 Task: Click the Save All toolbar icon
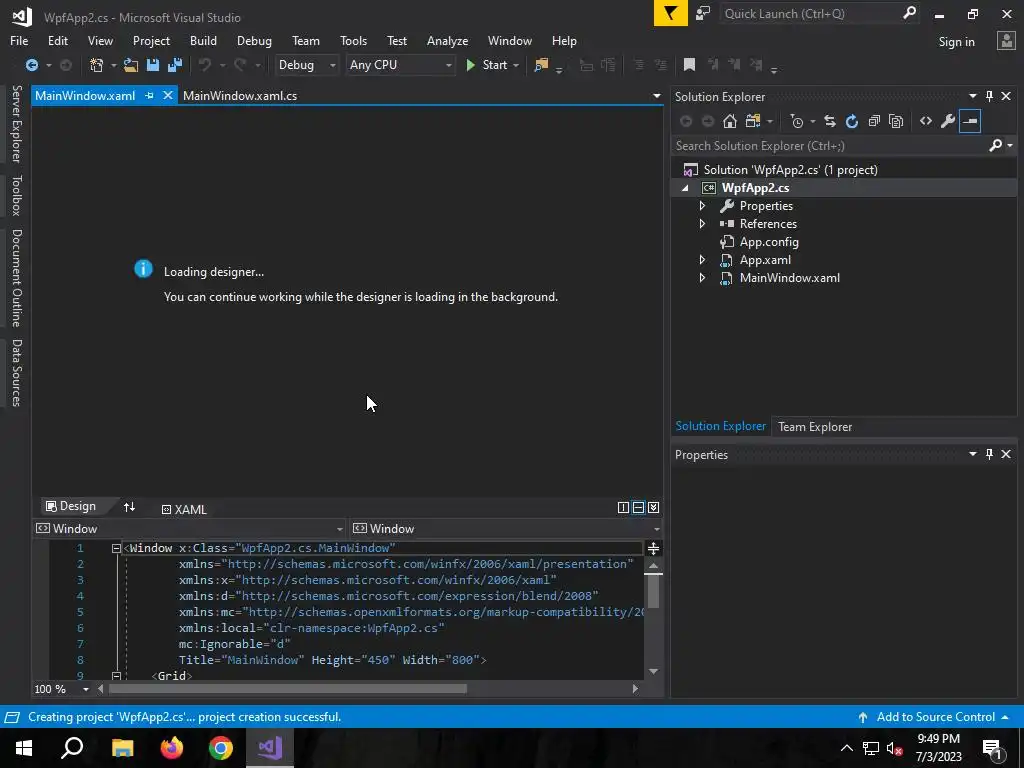(x=175, y=65)
